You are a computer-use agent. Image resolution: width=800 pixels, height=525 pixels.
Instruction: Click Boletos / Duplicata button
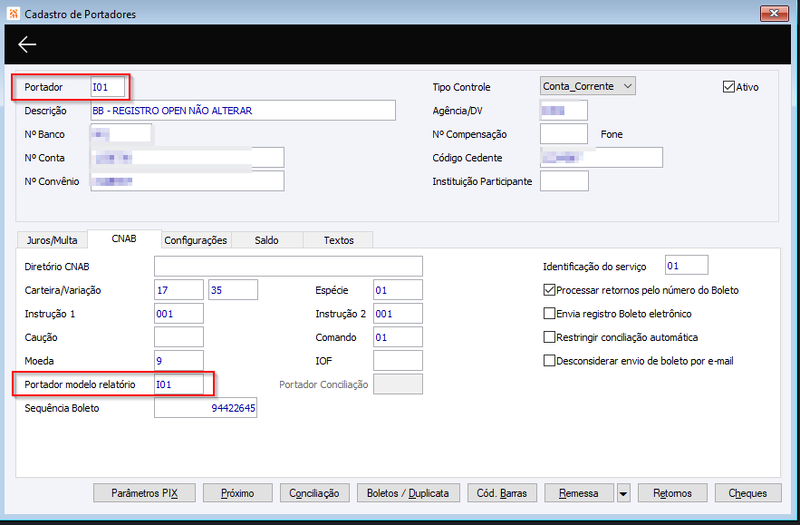(x=408, y=493)
